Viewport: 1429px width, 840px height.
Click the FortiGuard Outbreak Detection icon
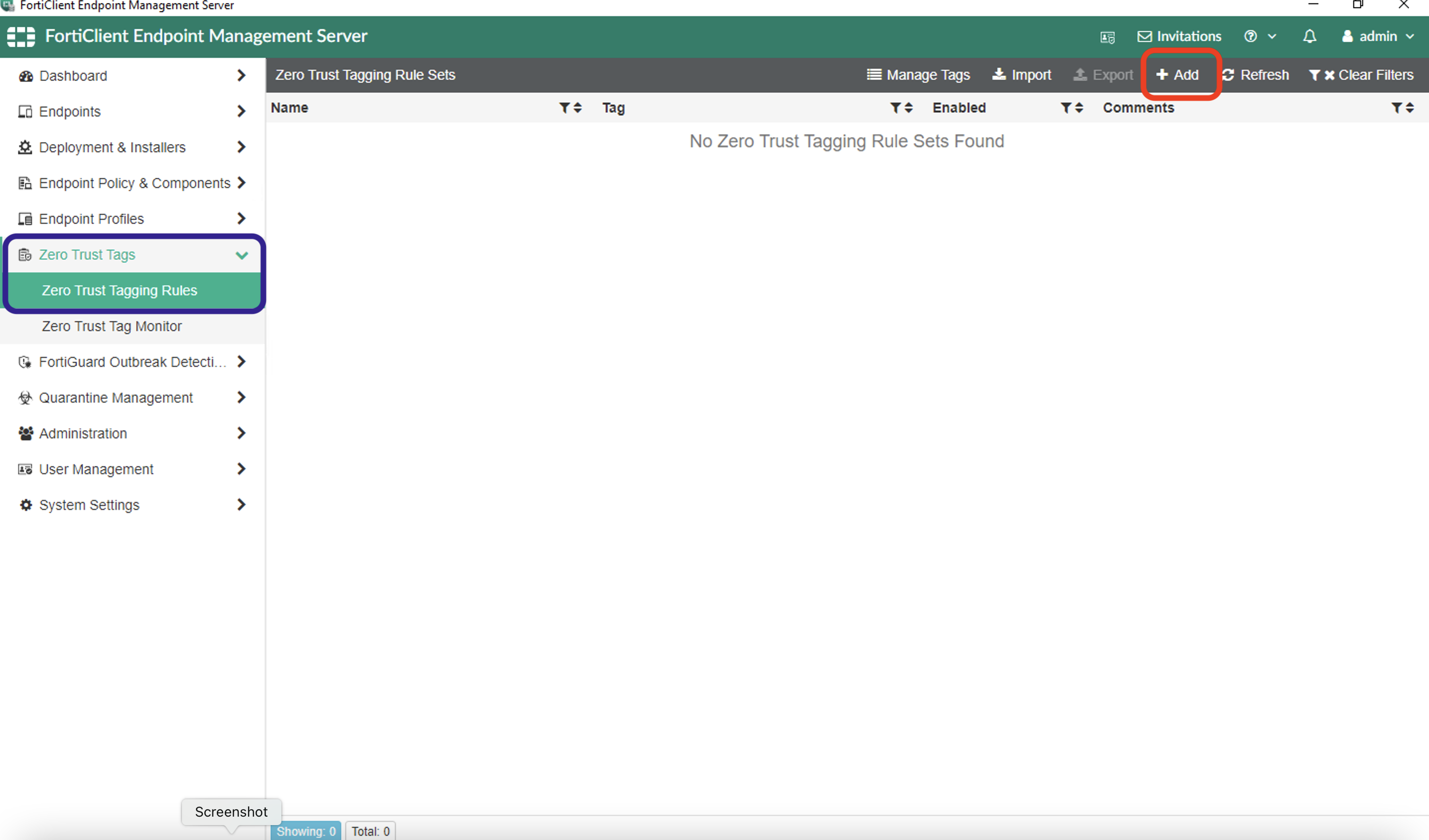coord(25,362)
